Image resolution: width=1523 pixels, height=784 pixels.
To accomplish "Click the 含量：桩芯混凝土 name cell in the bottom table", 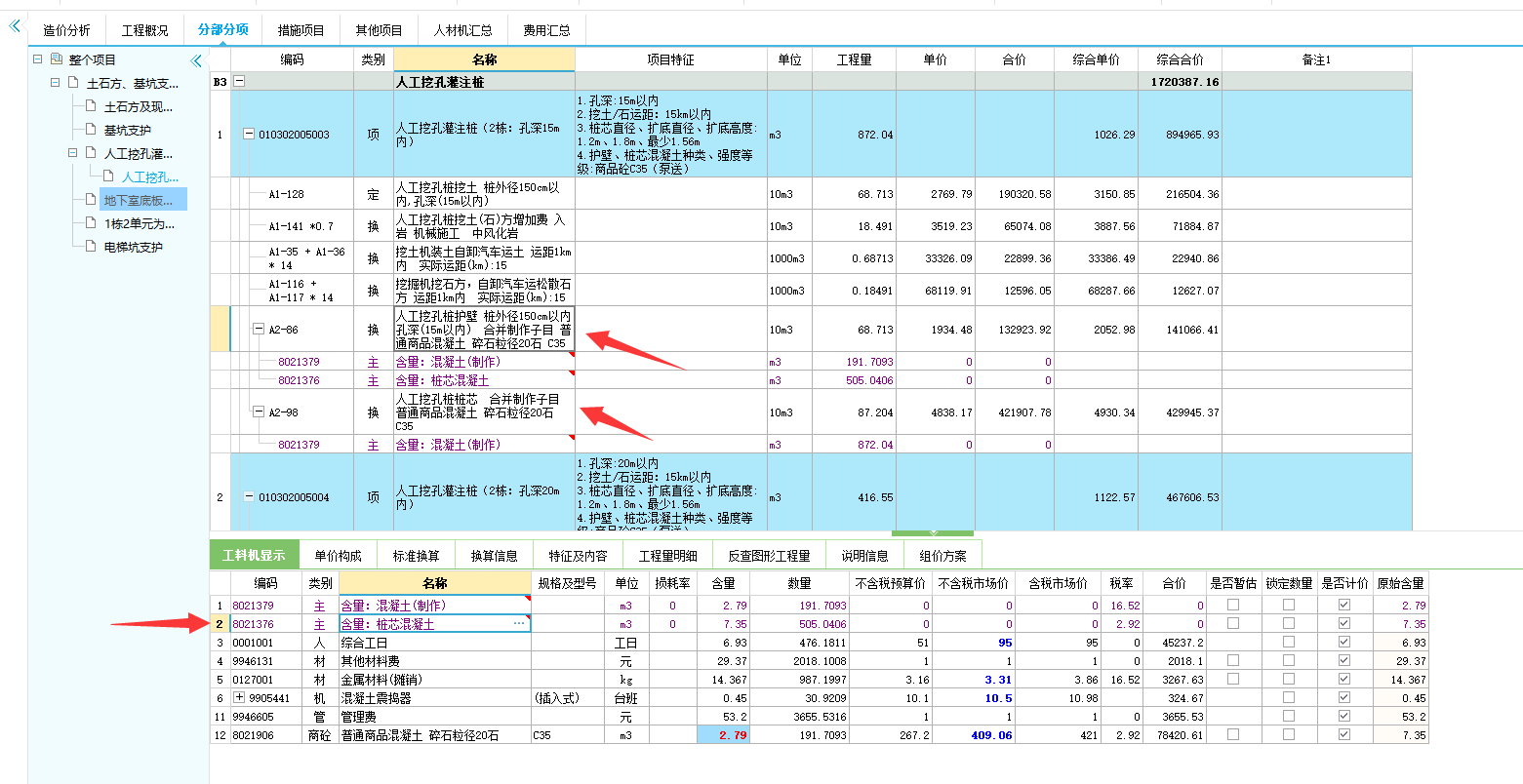I will (x=434, y=624).
